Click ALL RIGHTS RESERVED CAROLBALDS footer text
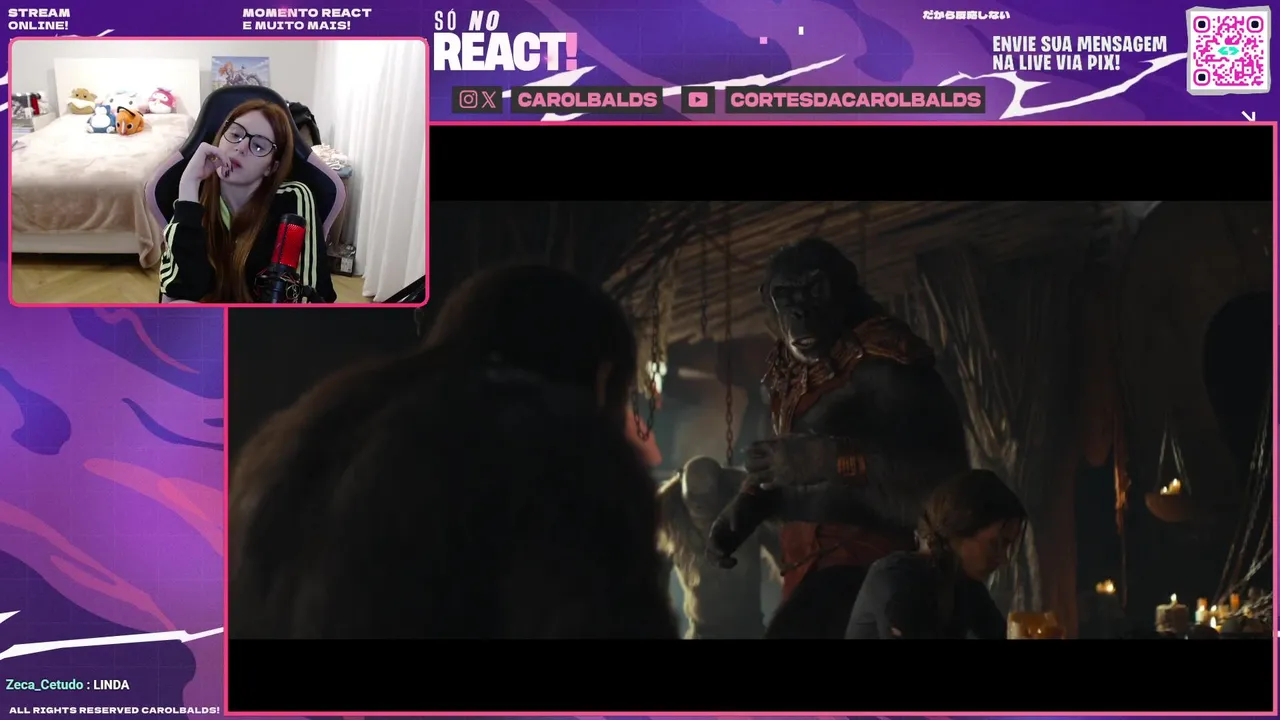1280x720 pixels. (x=114, y=710)
